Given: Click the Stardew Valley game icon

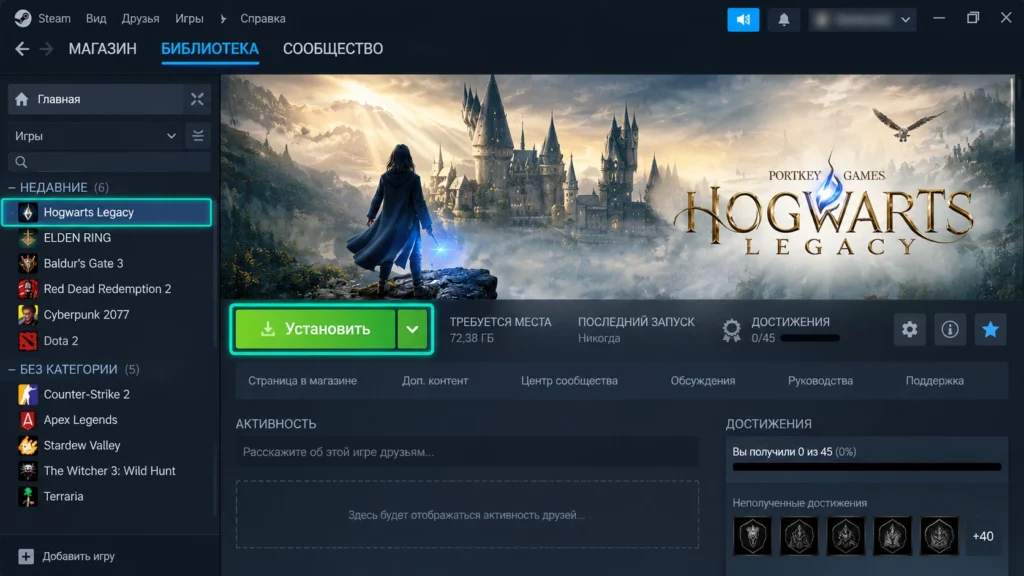Looking at the screenshot, I should [x=27, y=445].
